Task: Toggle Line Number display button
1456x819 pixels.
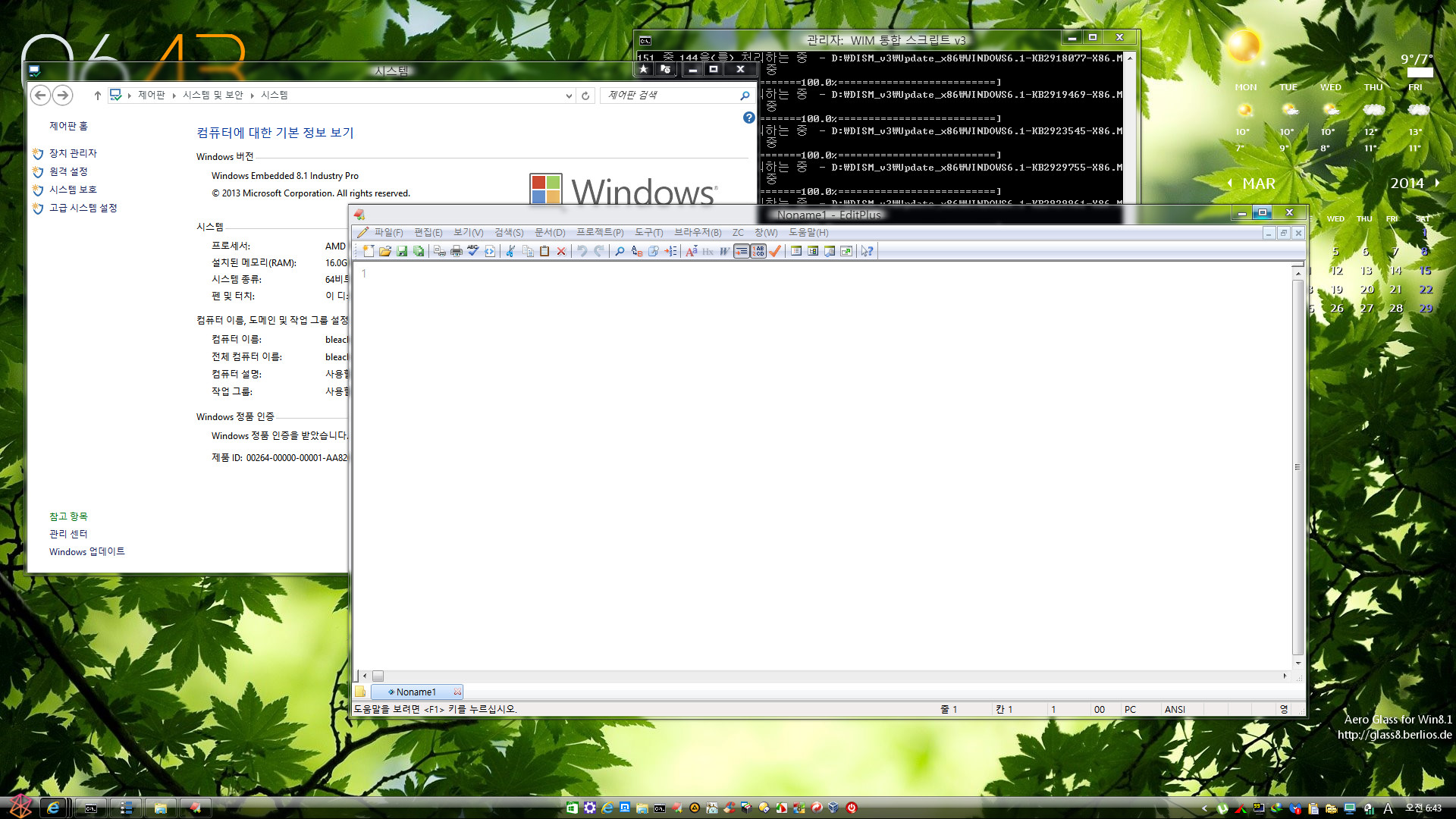Action: (758, 251)
